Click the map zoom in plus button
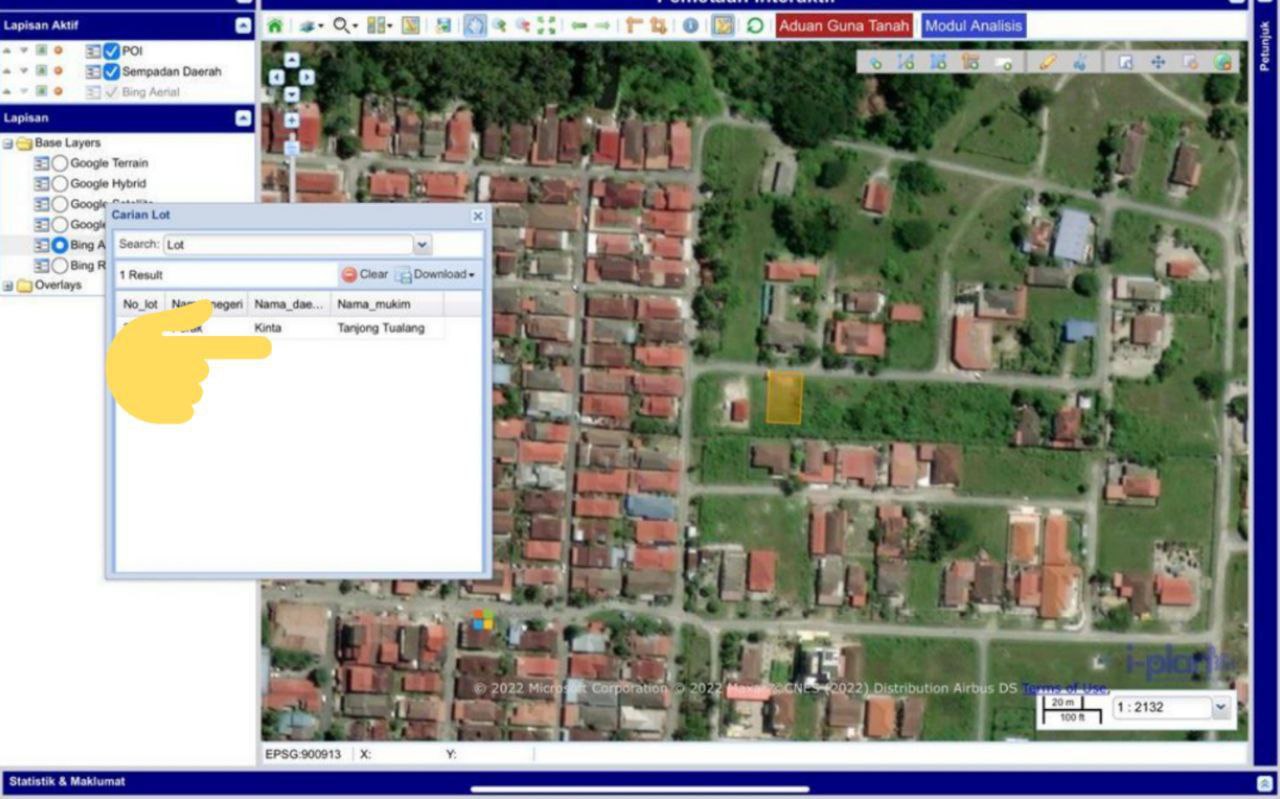Screen dimensions: 1280x799 pos(291,120)
